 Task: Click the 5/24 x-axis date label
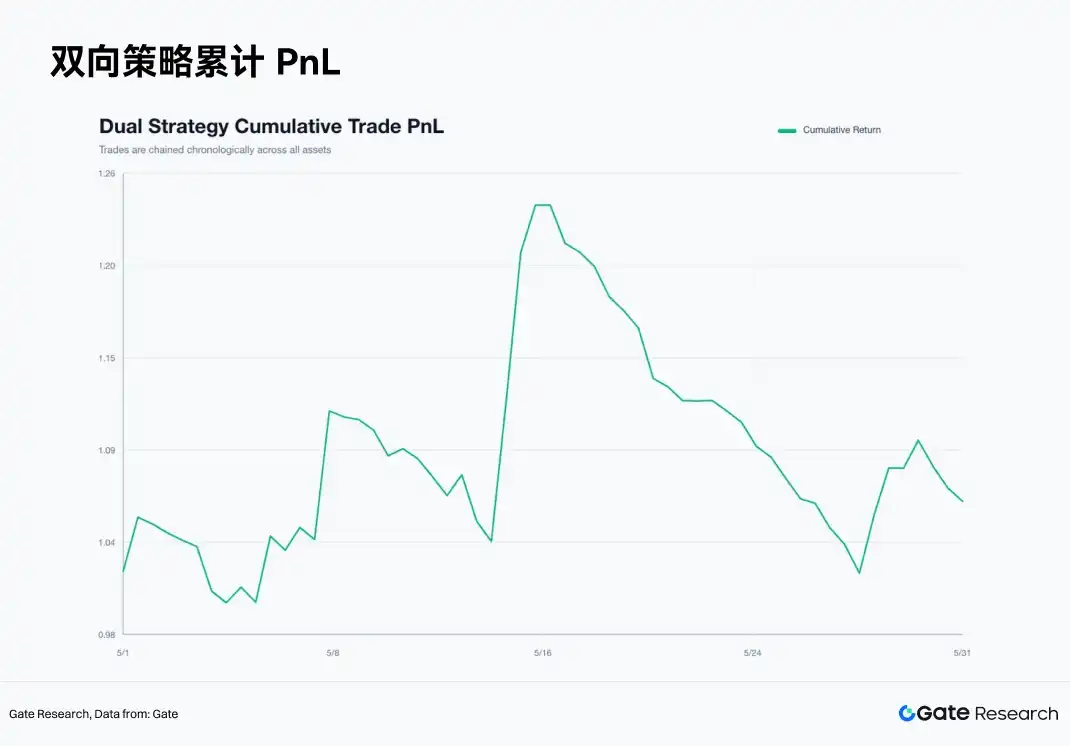[752, 652]
